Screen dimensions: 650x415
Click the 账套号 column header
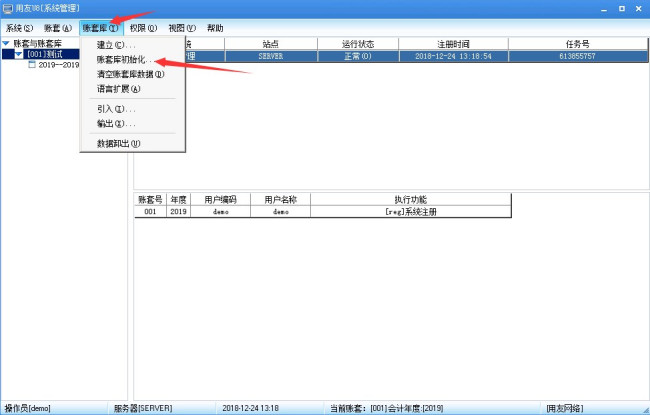tap(150, 199)
